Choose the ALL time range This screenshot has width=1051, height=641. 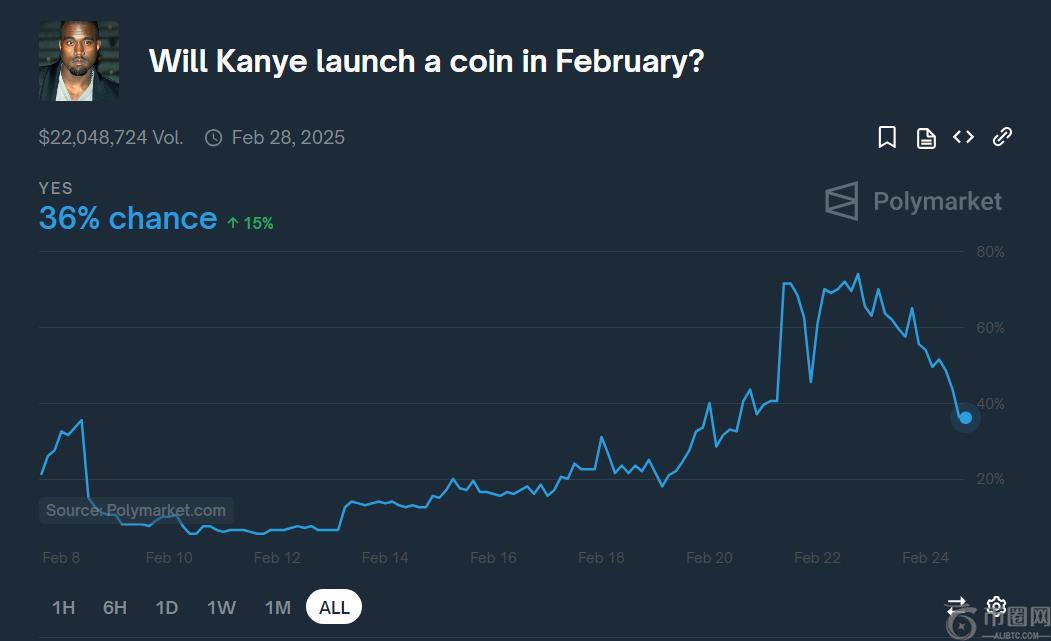tap(334, 607)
